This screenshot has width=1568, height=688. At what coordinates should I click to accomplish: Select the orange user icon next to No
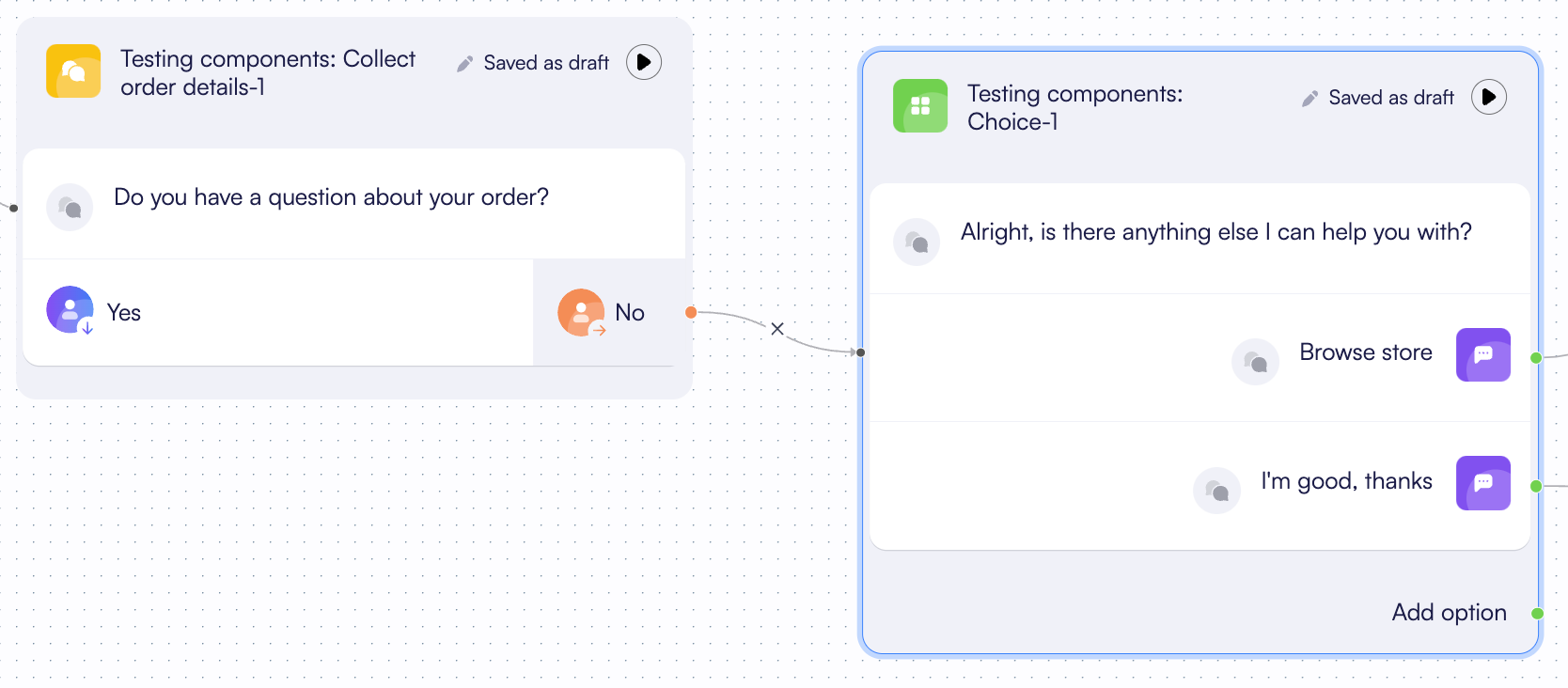pos(580,312)
